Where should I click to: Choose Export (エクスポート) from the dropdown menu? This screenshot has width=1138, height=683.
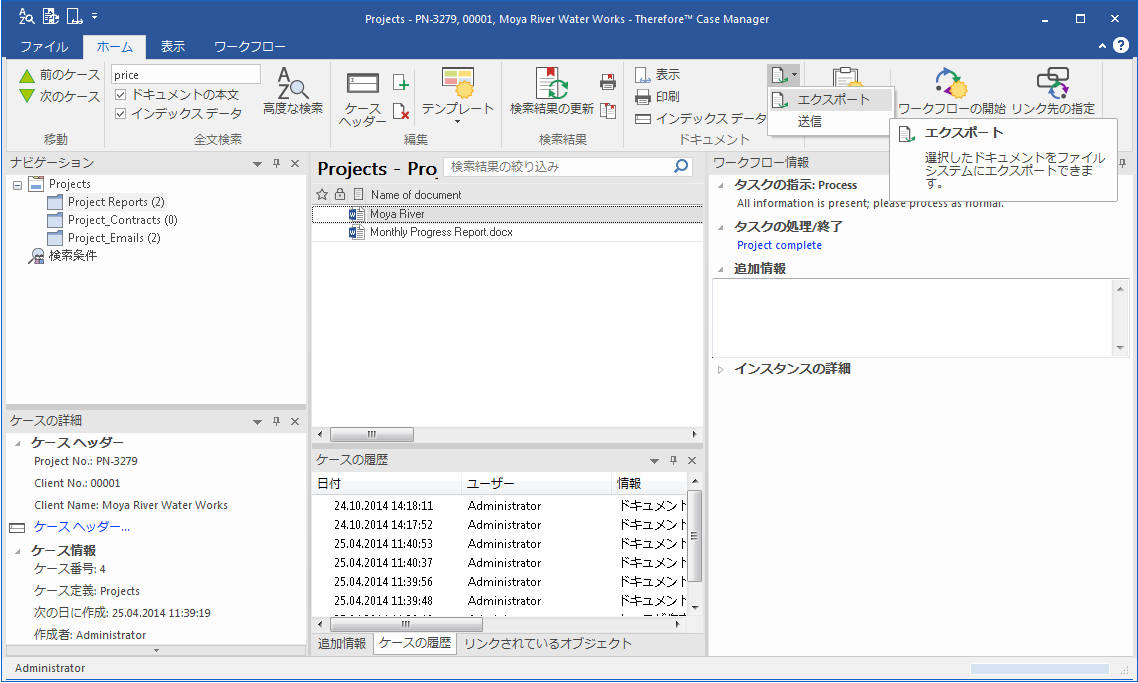click(x=831, y=99)
